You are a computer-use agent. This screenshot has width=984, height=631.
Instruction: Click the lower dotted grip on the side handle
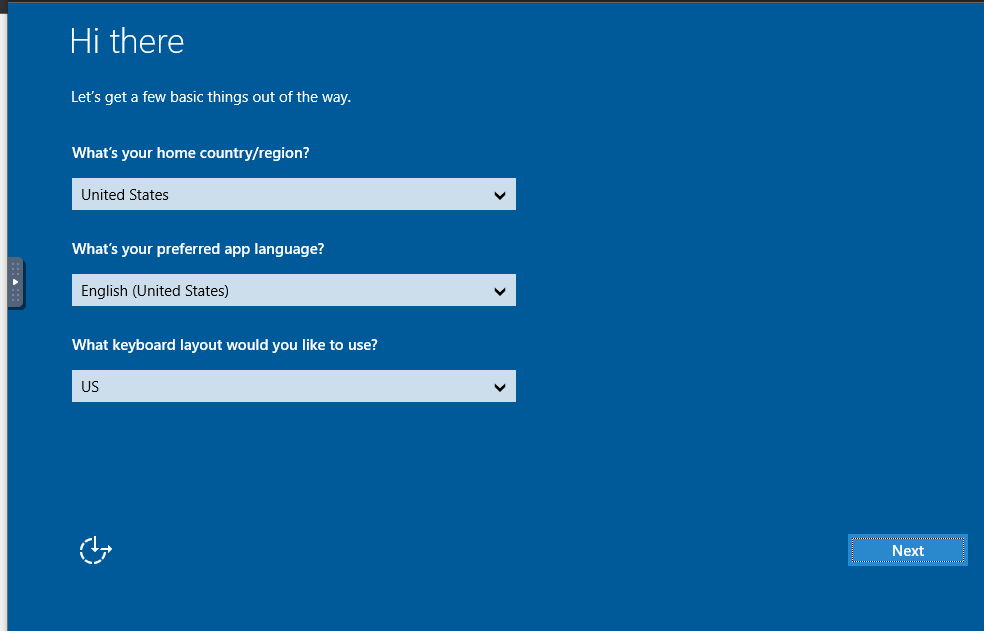(x=16, y=295)
